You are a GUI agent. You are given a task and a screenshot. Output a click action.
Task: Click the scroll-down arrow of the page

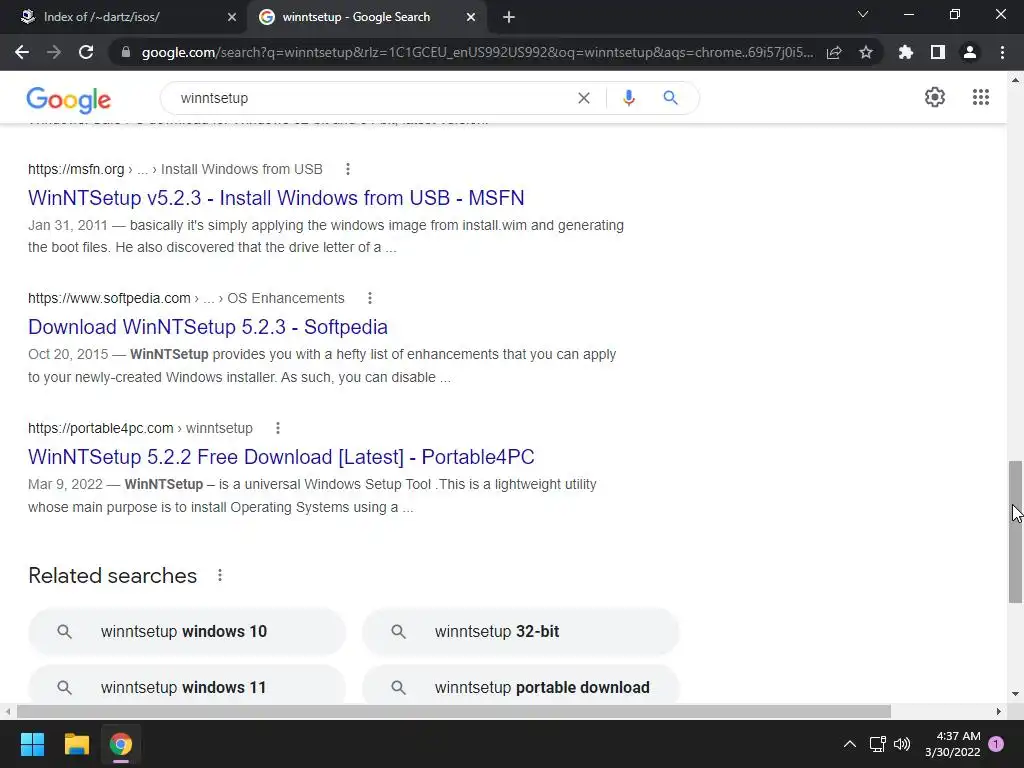coord(1015,694)
